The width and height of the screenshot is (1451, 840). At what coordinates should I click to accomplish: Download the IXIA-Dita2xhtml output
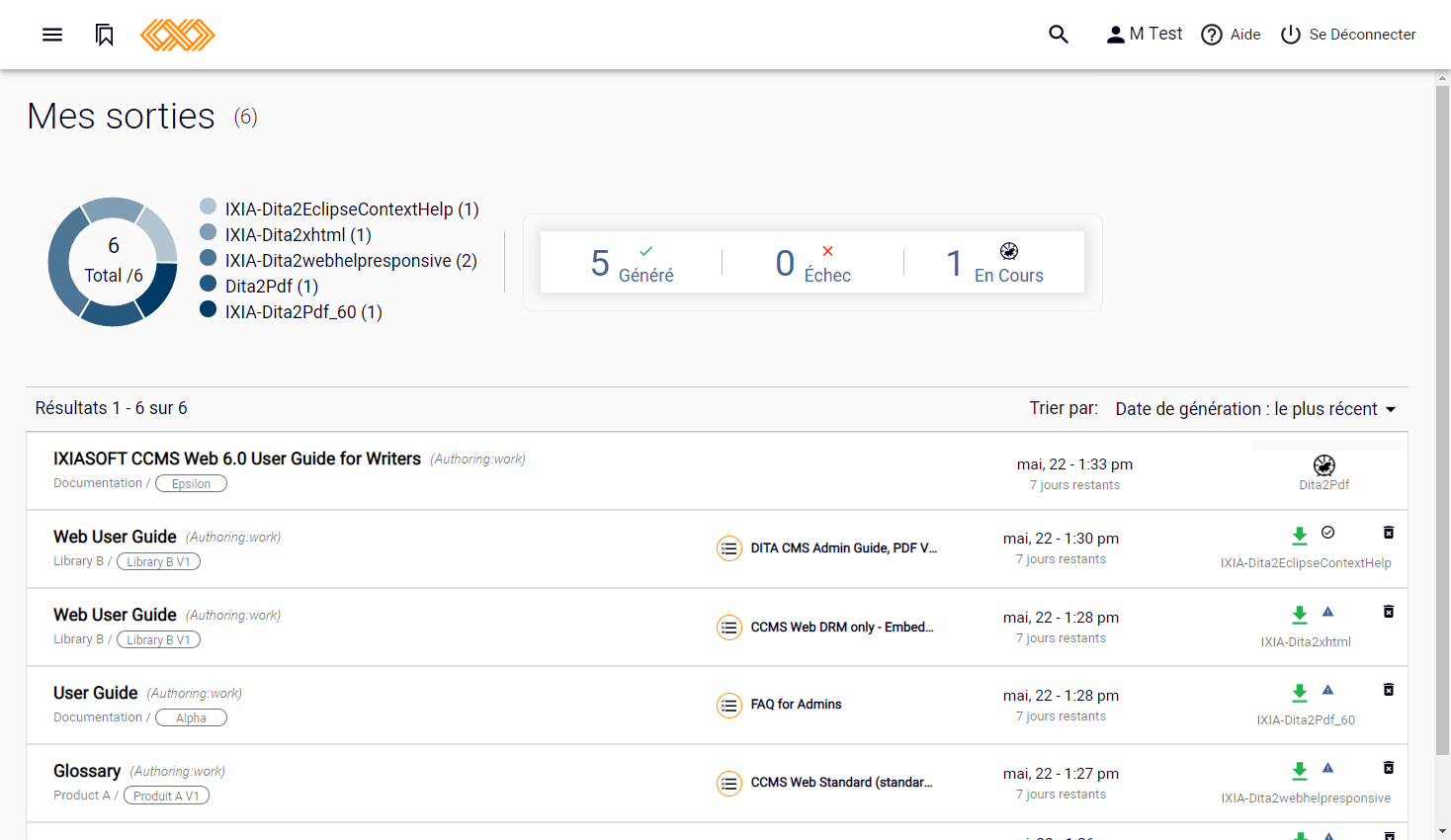point(1300,615)
